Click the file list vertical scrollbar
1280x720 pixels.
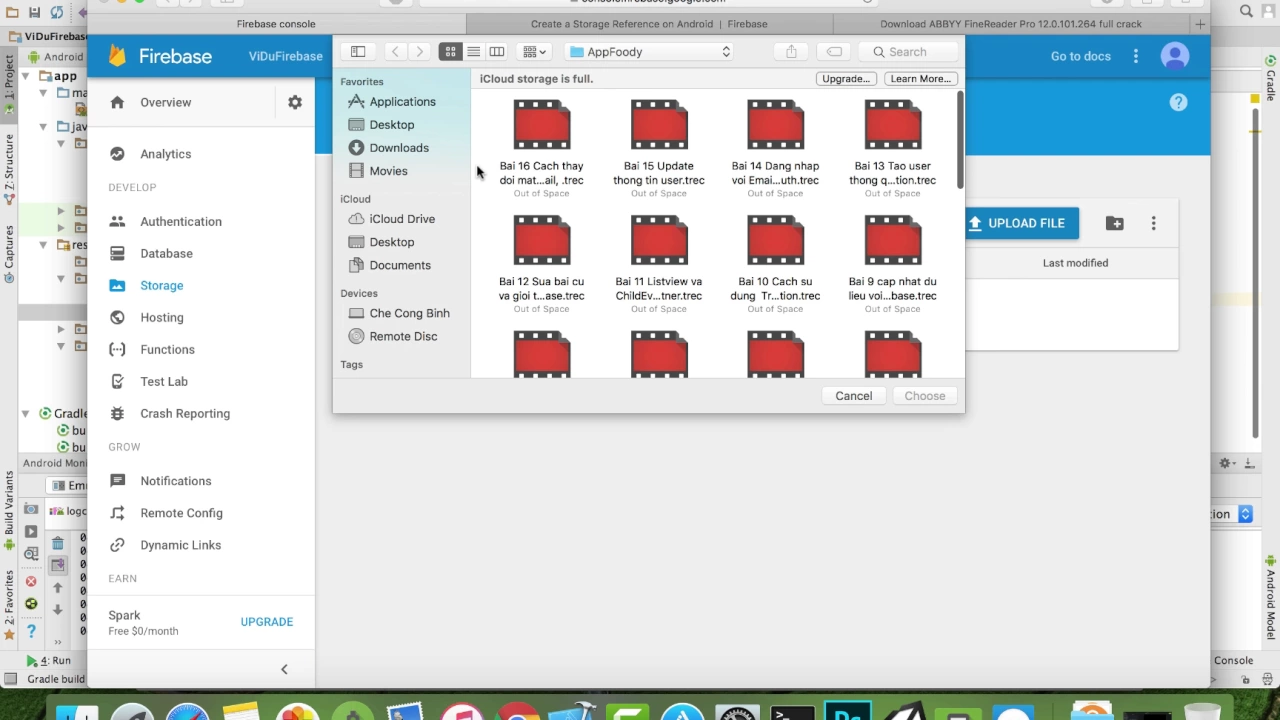pyautogui.click(x=960, y=140)
